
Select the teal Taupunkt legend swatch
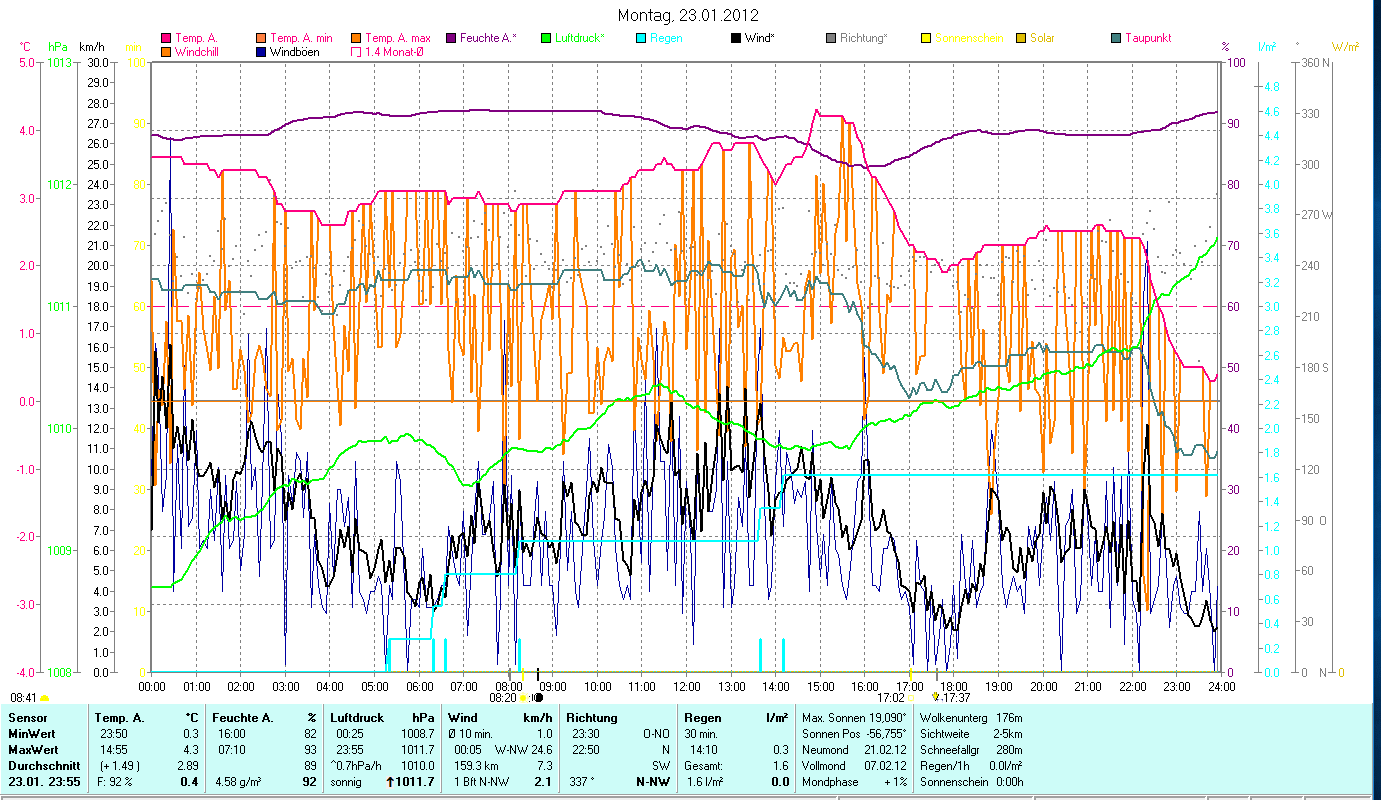(1116, 38)
